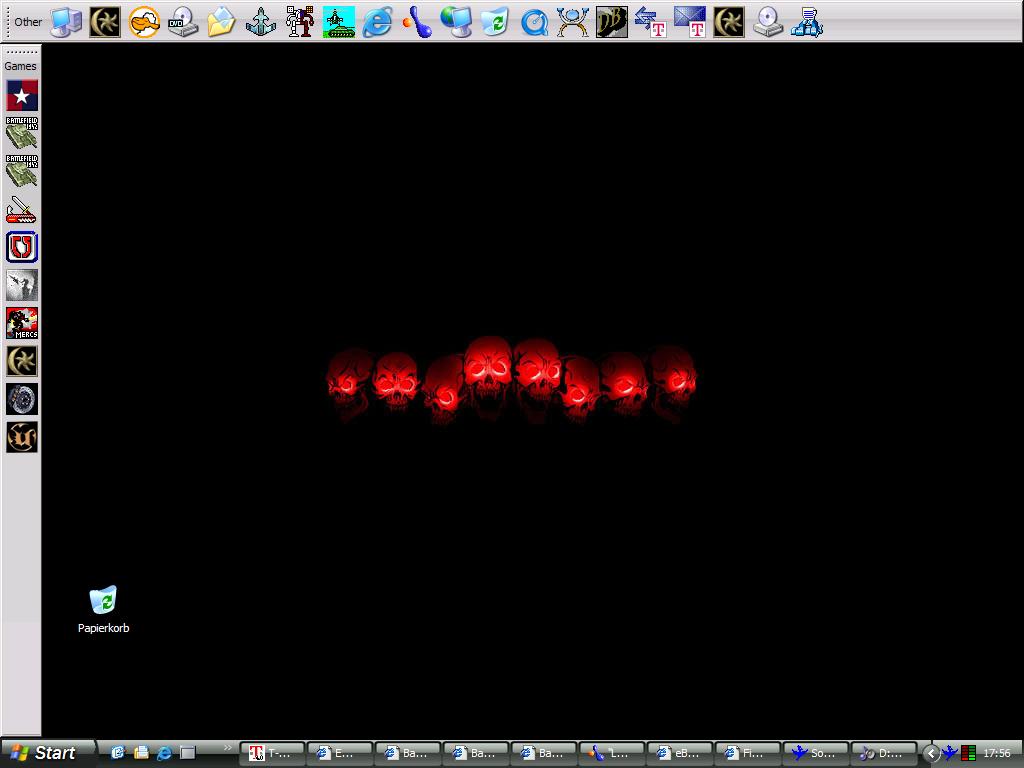This screenshot has height=768, width=1024.
Task: Expand hidden system tray icons arrow
Action: 931,754
